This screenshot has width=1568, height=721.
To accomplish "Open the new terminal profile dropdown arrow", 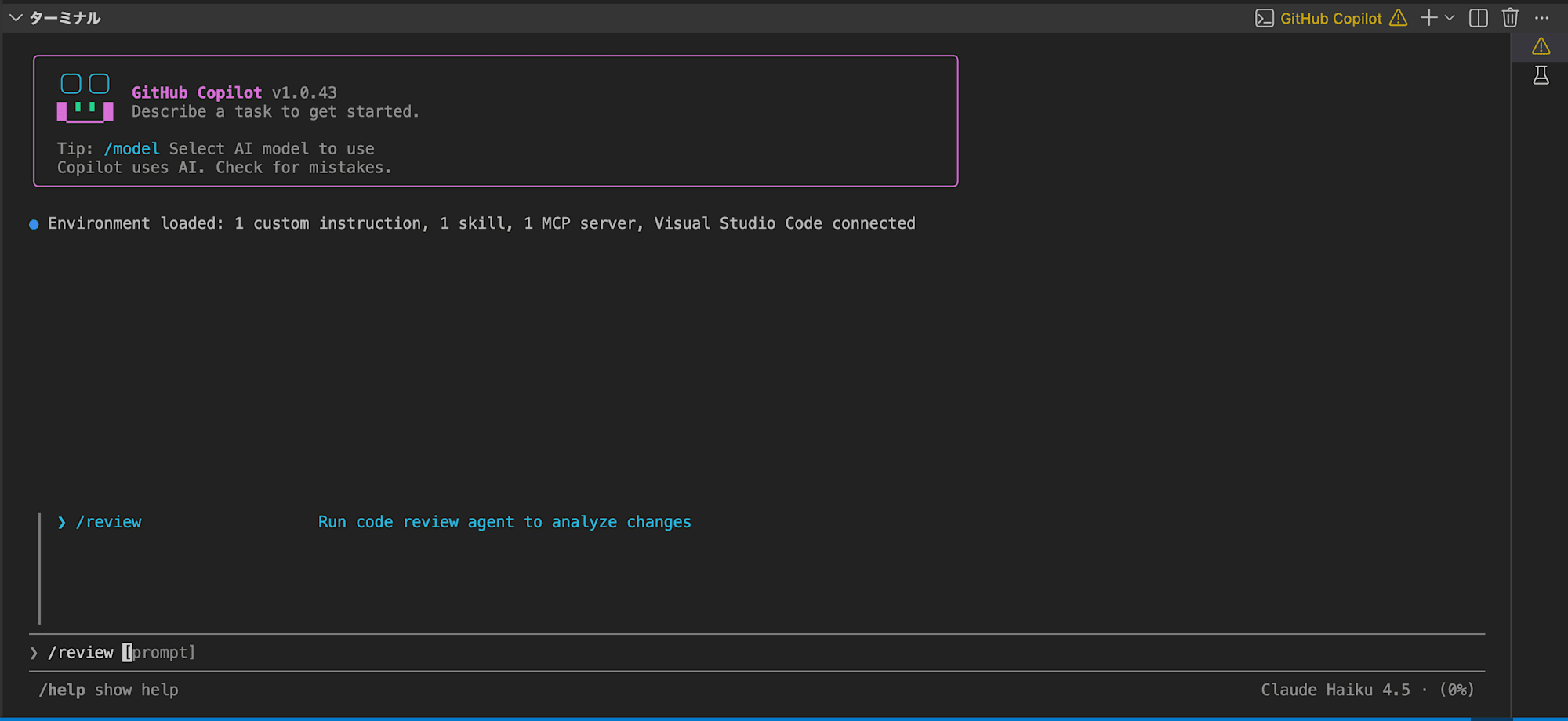I will click(x=1450, y=18).
